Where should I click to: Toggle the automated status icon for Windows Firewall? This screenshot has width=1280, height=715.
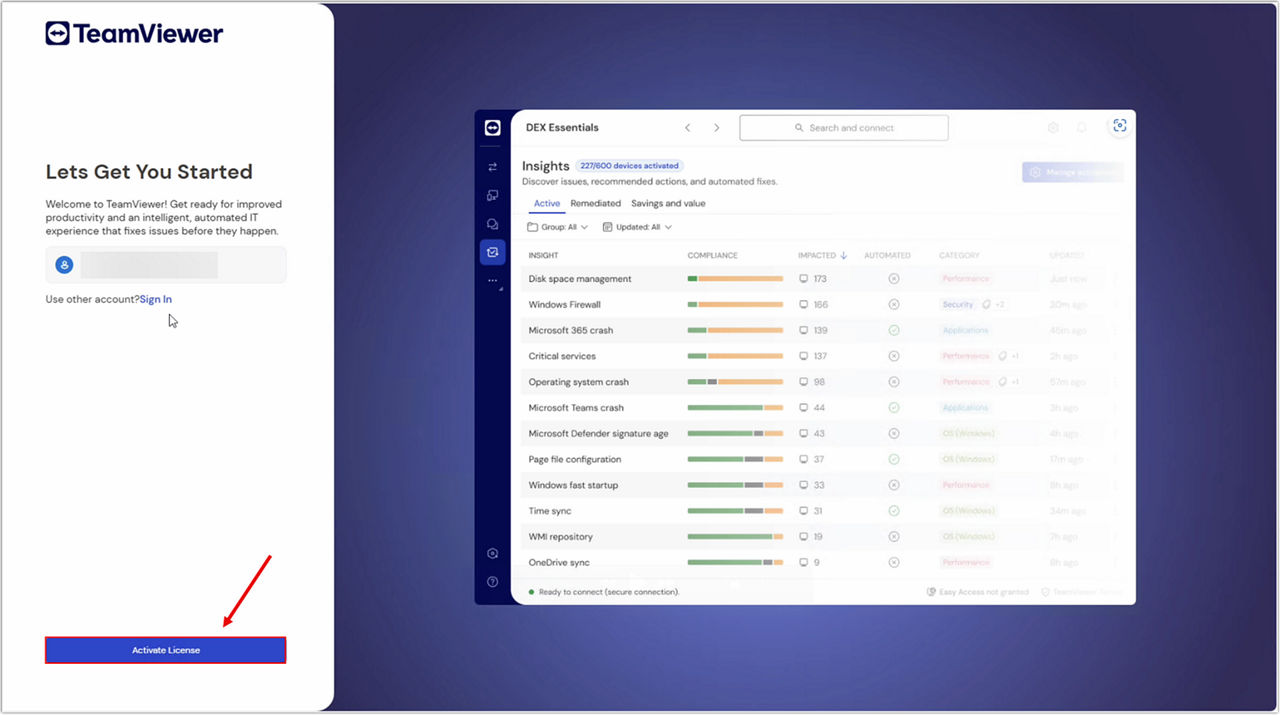[894, 304]
